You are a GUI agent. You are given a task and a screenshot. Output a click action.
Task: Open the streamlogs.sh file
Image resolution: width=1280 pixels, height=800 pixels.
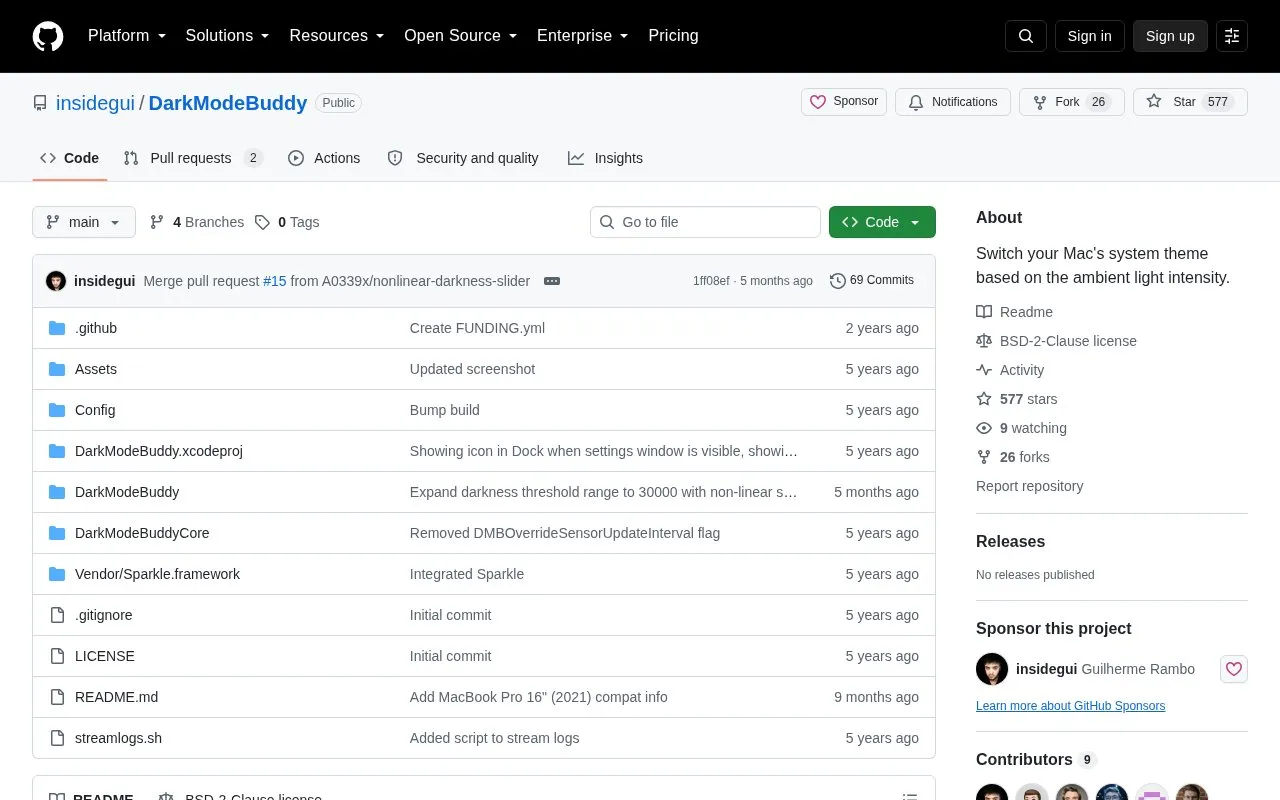point(118,738)
